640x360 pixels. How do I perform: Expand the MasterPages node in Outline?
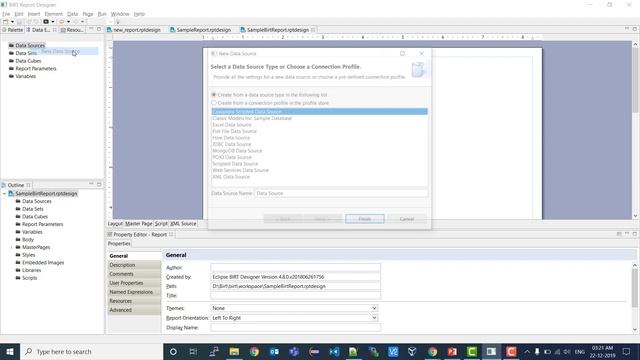(11, 247)
